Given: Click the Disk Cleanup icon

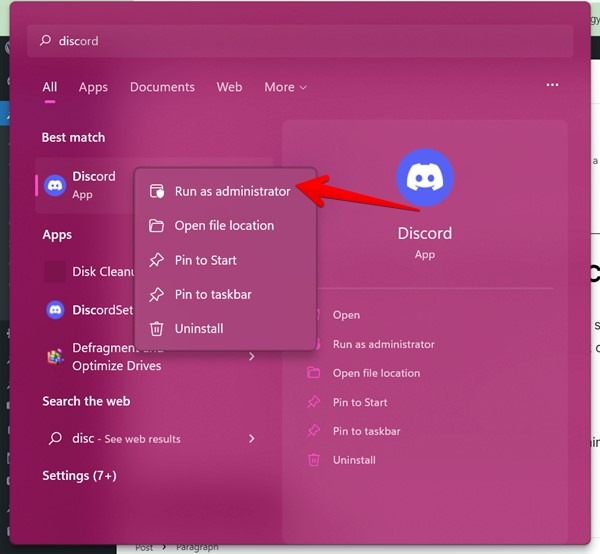Looking at the screenshot, I should pyautogui.click(x=55, y=272).
